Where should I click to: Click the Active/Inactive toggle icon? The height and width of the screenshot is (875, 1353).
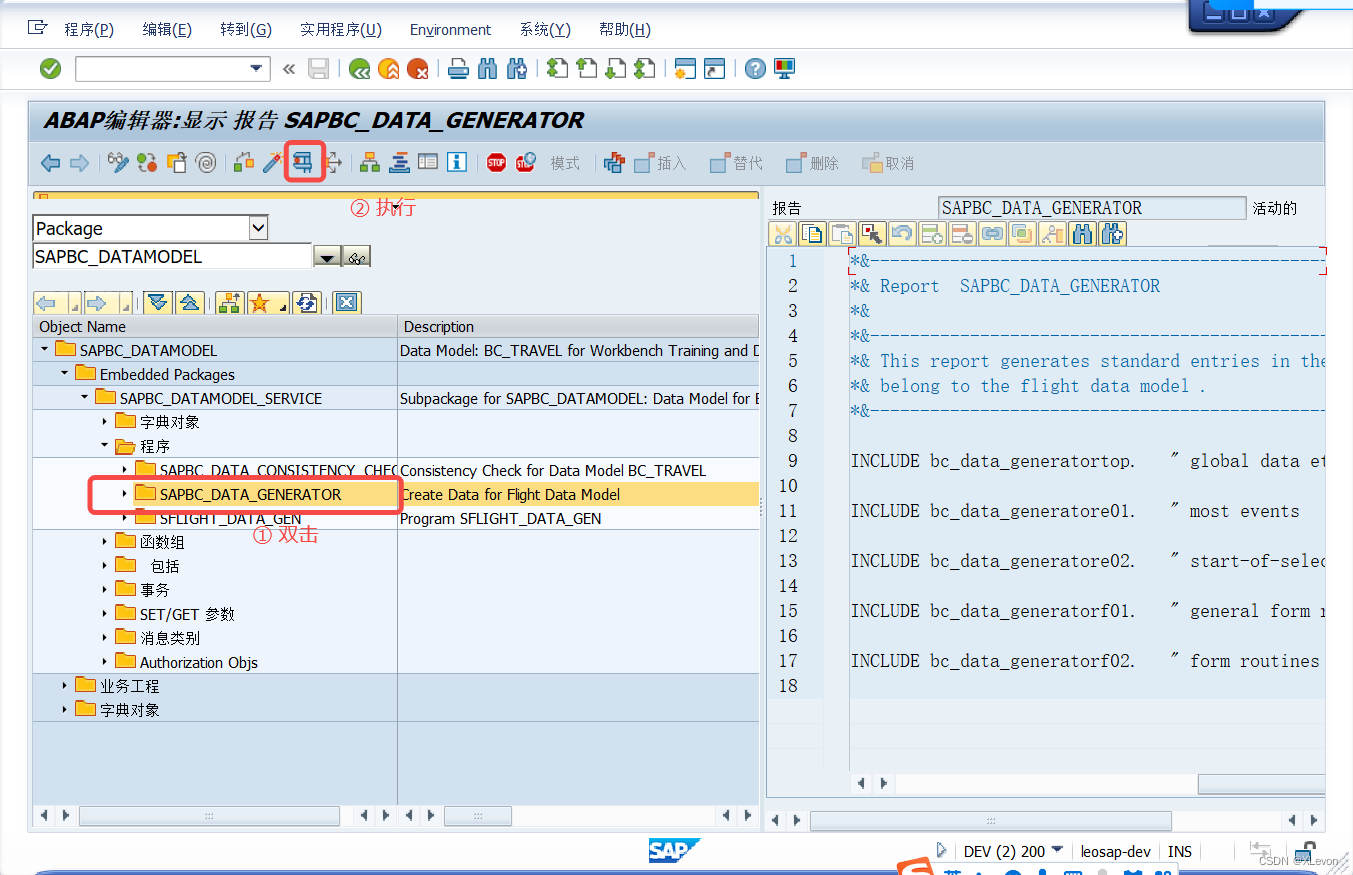[x=148, y=162]
